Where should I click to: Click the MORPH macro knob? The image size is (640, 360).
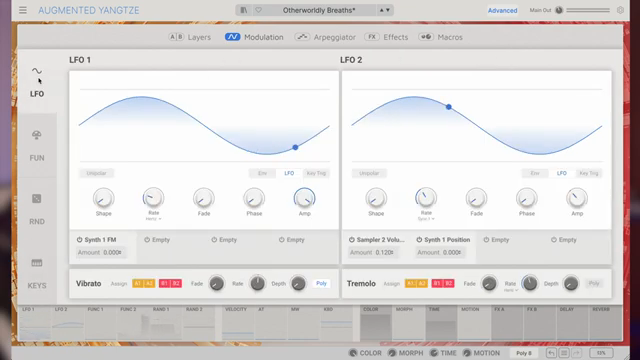[392, 353]
